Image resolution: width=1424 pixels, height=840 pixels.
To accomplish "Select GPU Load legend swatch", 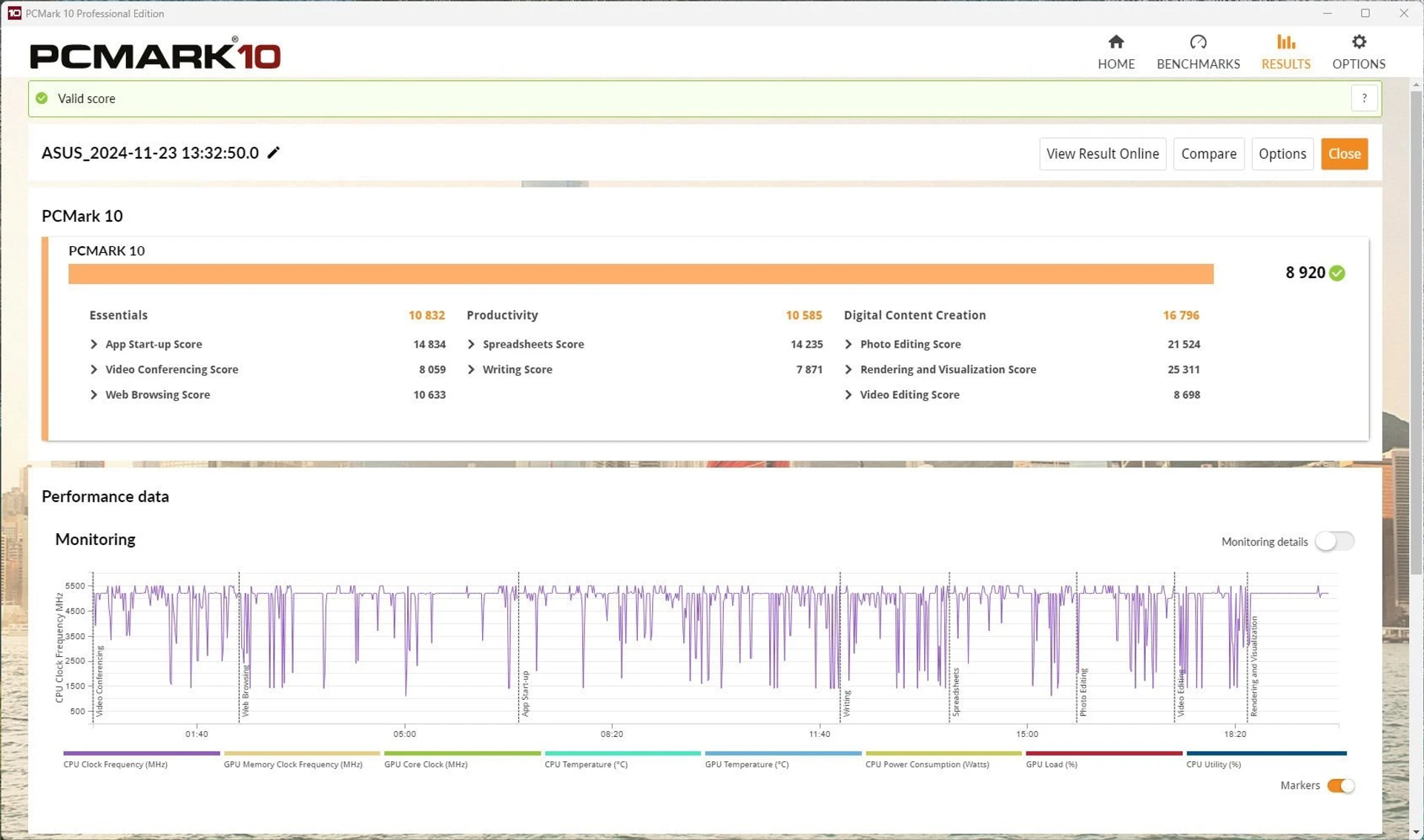I will (1104, 753).
